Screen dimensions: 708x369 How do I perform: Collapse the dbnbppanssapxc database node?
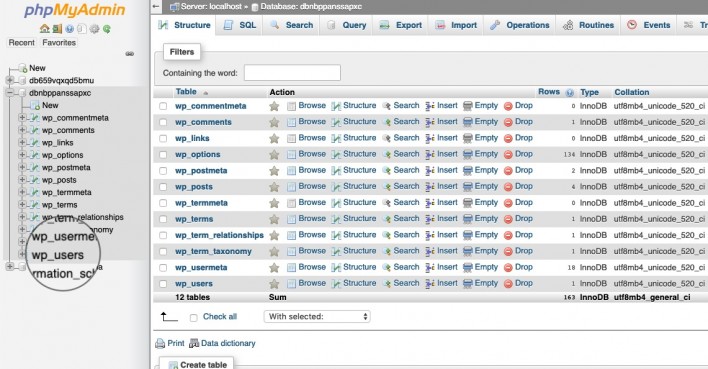coord(9,93)
